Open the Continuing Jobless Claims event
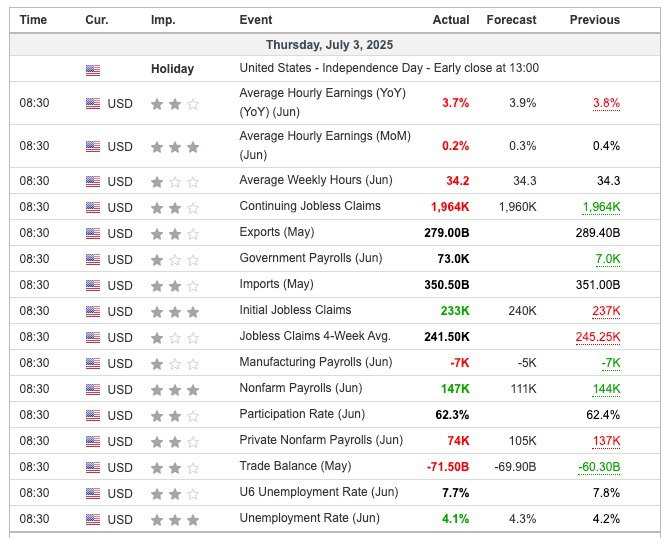The height and width of the screenshot is (538, 668). tap(309, 206)
